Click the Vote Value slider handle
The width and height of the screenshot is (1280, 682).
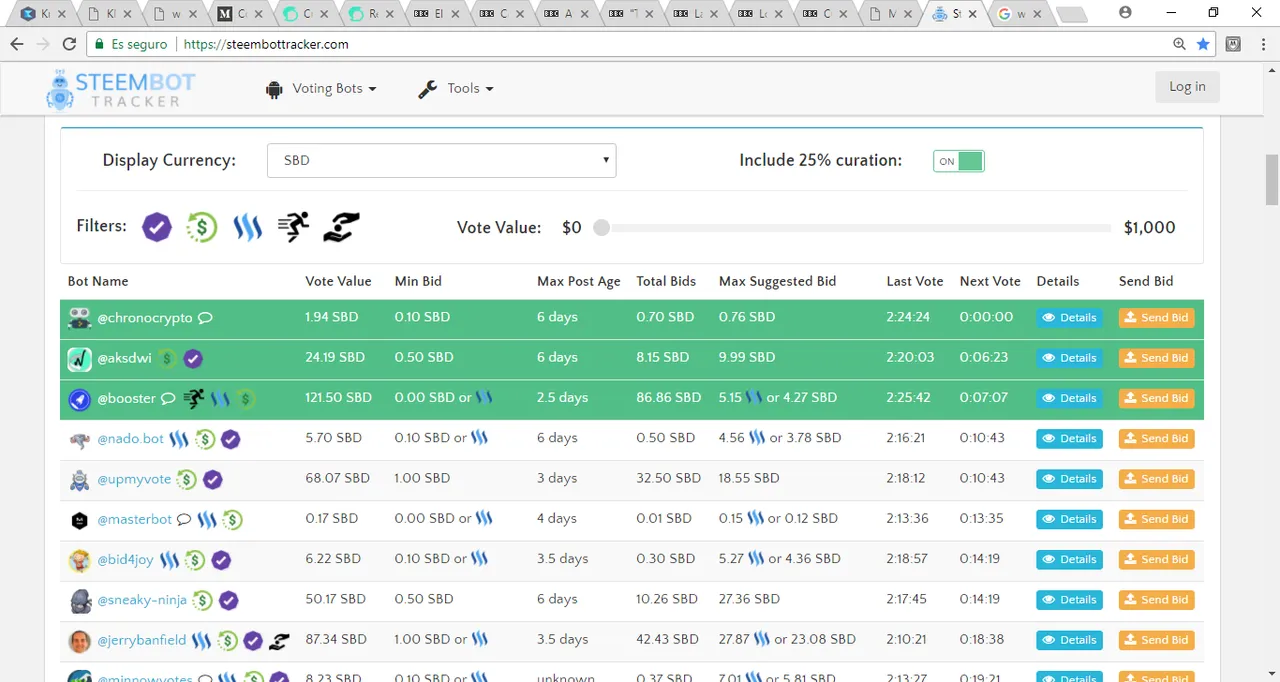[x=601, y=228]
